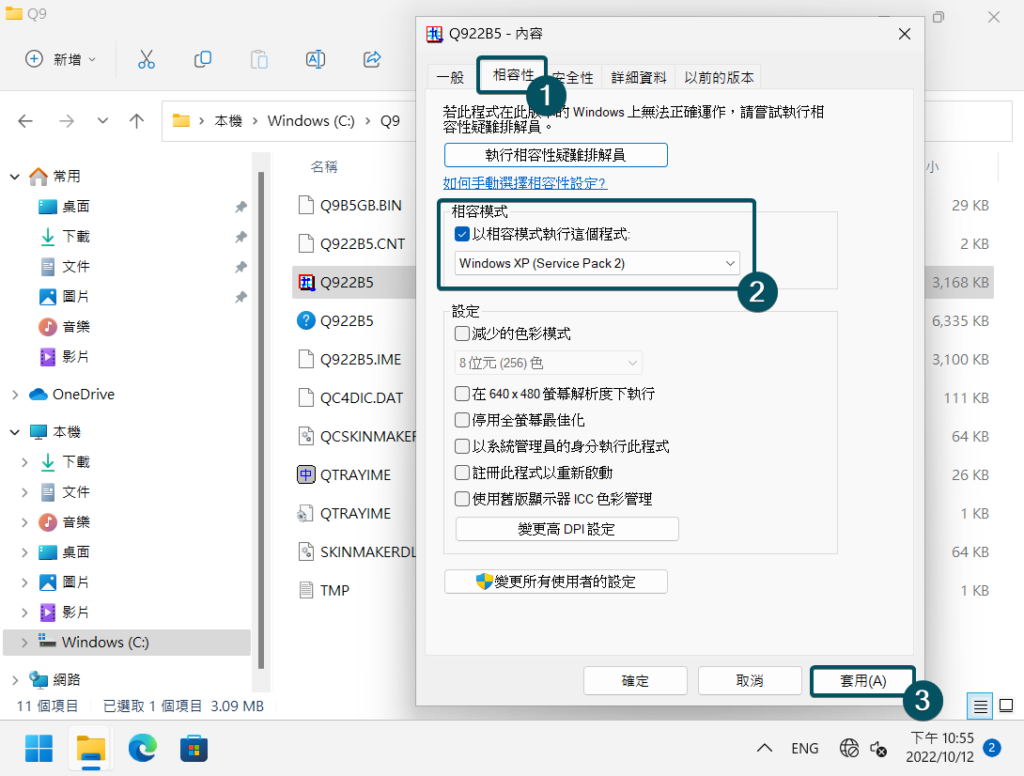Image resolution: width=1024 pixels, height=776 pixels.
Task: Open 如何手動選擇相容性設定? link
Action: click(x=525, y=183)
